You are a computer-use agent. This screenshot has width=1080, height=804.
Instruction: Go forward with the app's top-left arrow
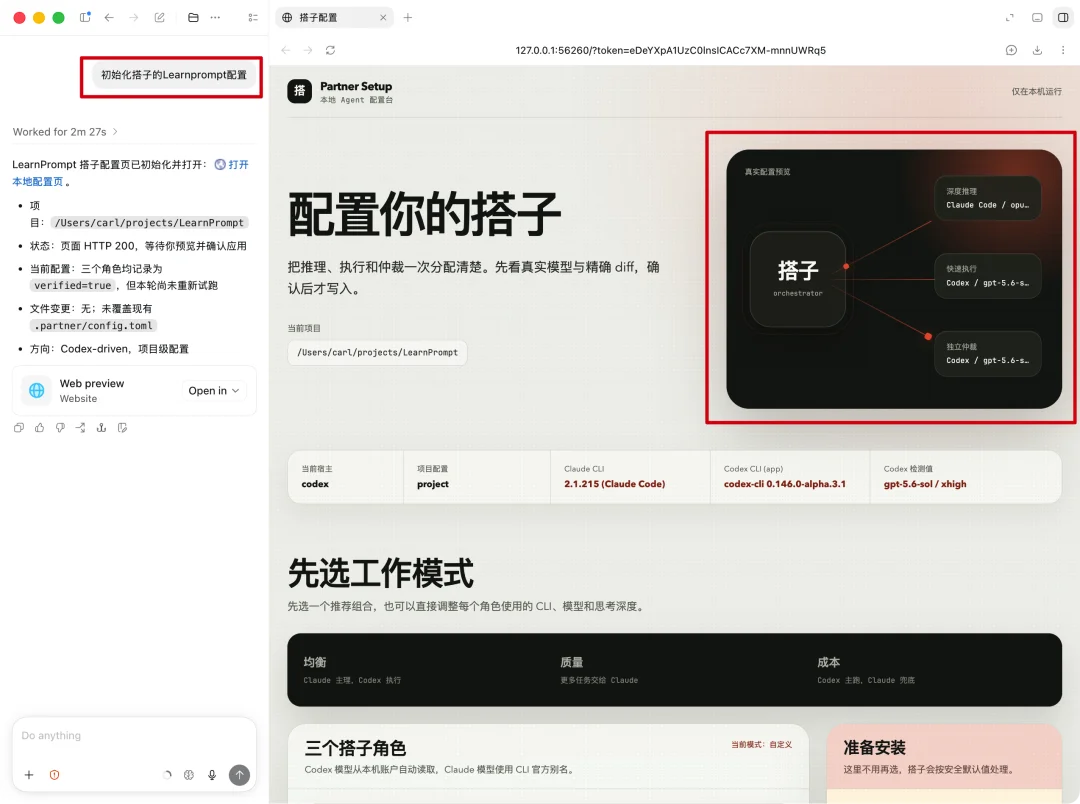[134, 17]
